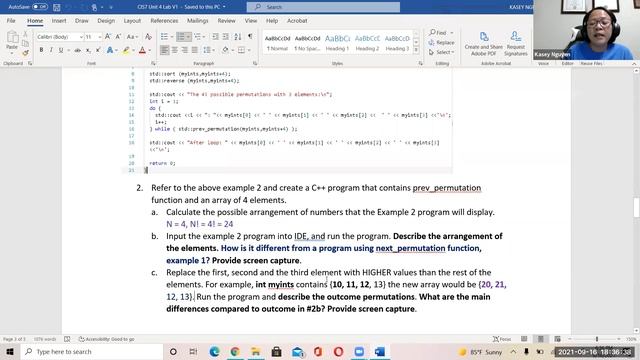Viewport: 640px width, 360px height.
Task: Open the font color dropdown arrow
Action: click(149, 50)
